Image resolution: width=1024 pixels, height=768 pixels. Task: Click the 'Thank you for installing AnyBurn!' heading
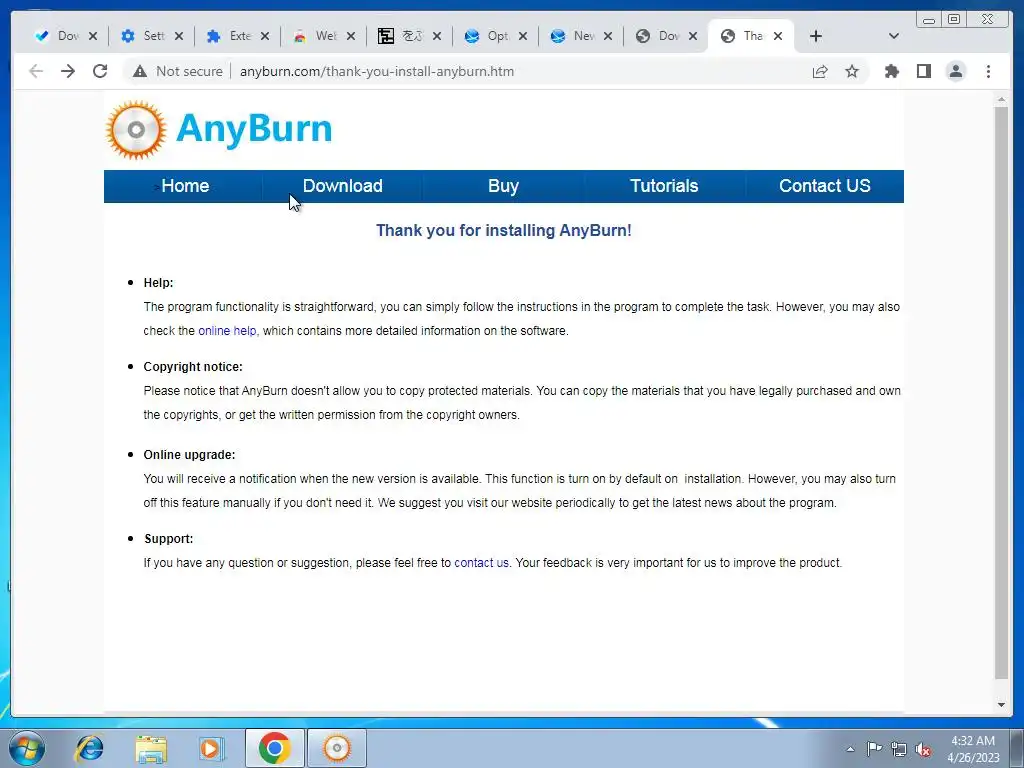click(504, 231)
